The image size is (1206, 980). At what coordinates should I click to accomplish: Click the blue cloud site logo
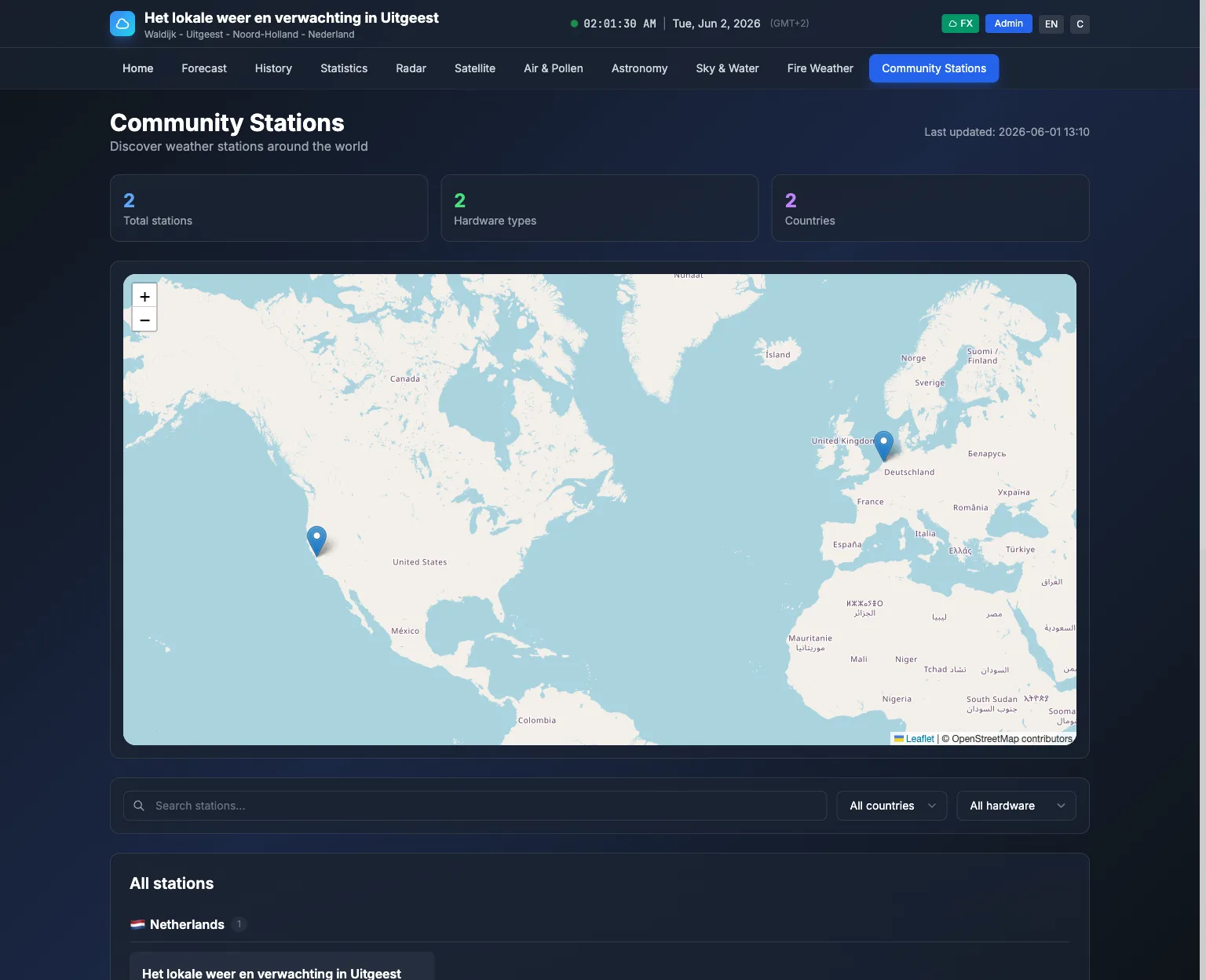tap(122, 24)
